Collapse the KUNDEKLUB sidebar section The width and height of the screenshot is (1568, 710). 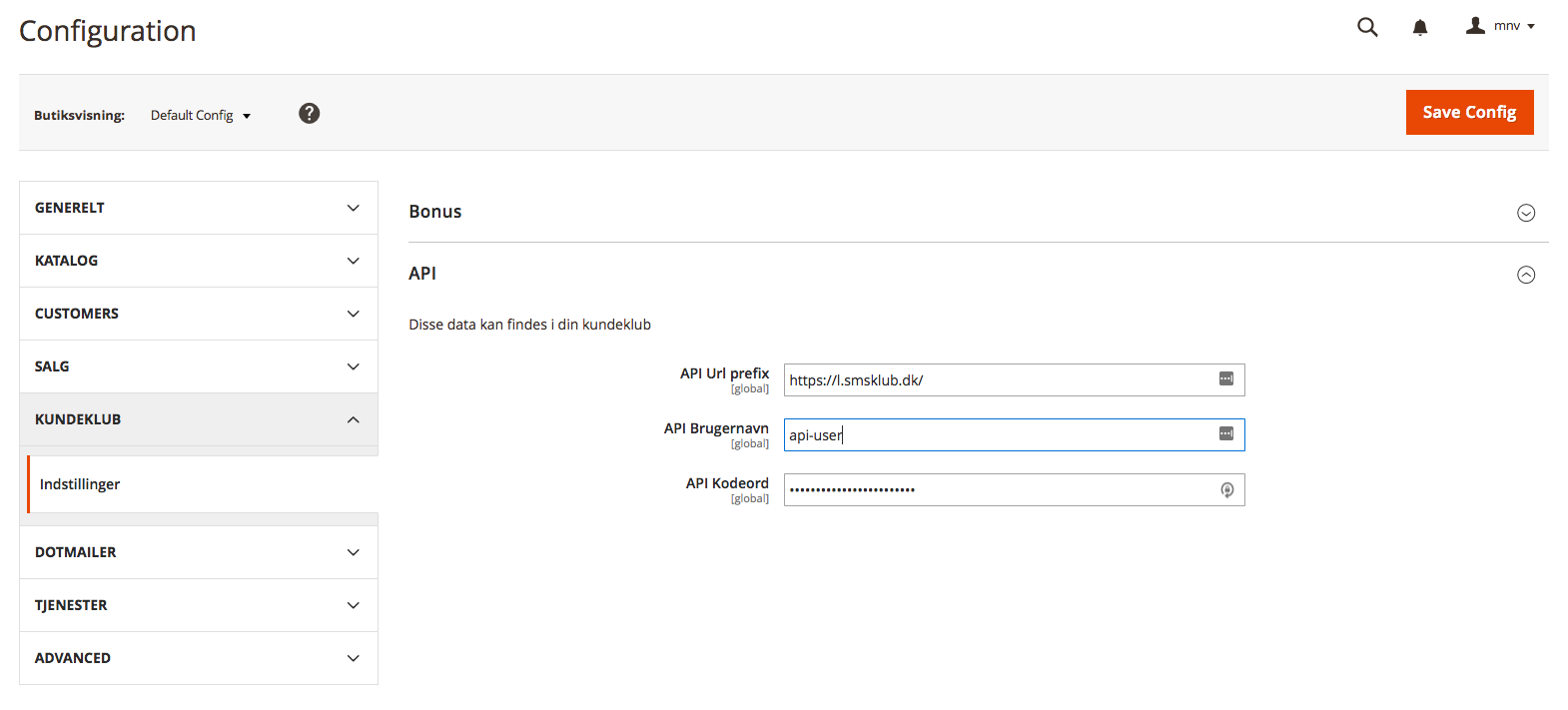point(199,419)
